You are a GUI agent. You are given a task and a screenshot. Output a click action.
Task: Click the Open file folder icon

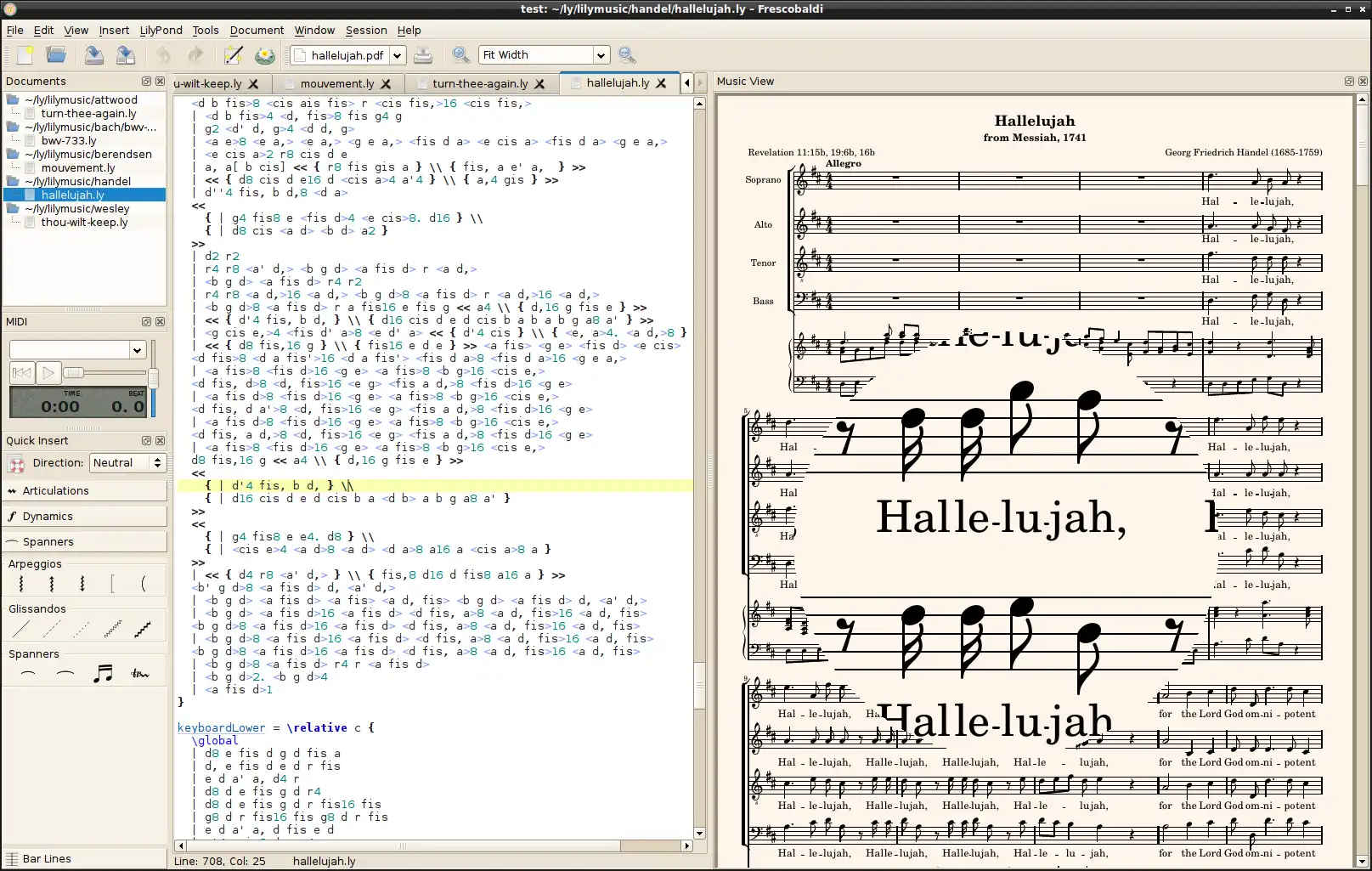56,55
